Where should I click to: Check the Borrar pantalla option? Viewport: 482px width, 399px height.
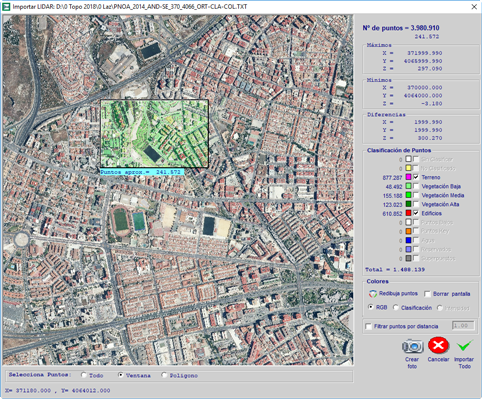(427, 294)
